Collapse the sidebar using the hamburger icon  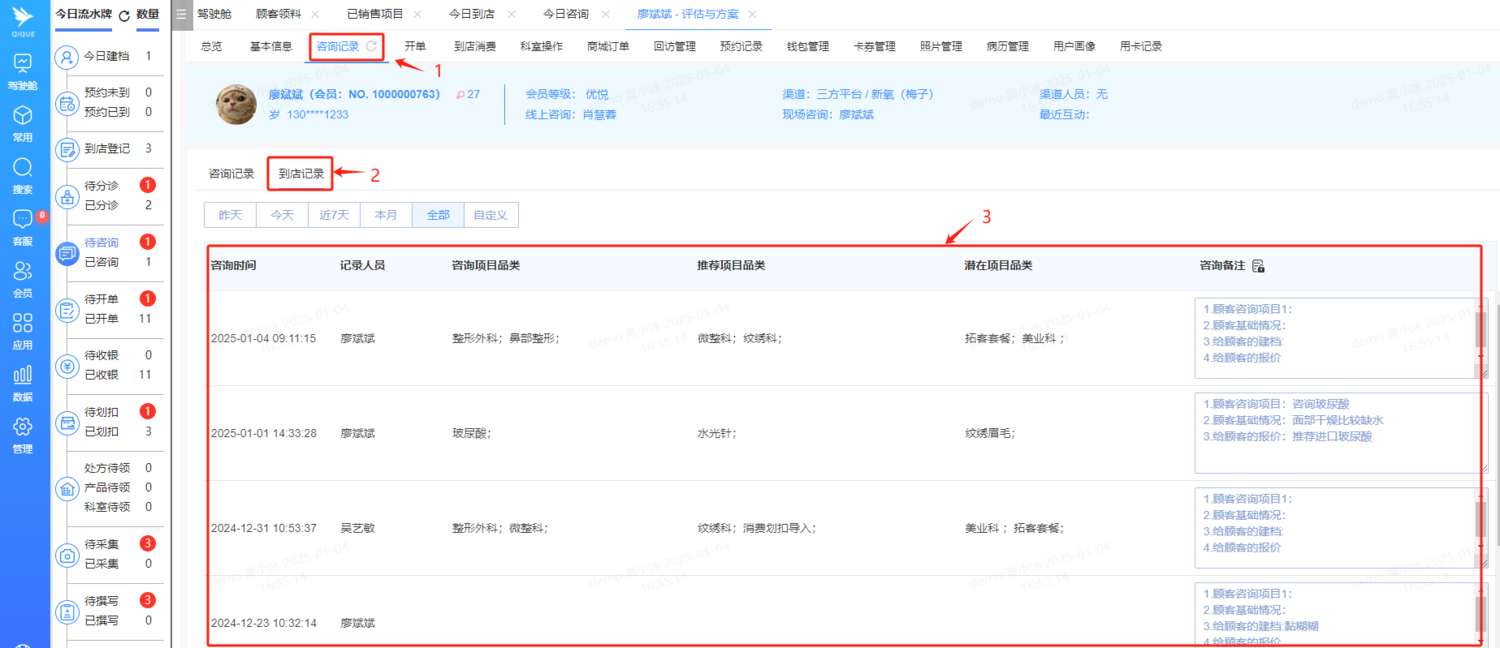(181, 15)
